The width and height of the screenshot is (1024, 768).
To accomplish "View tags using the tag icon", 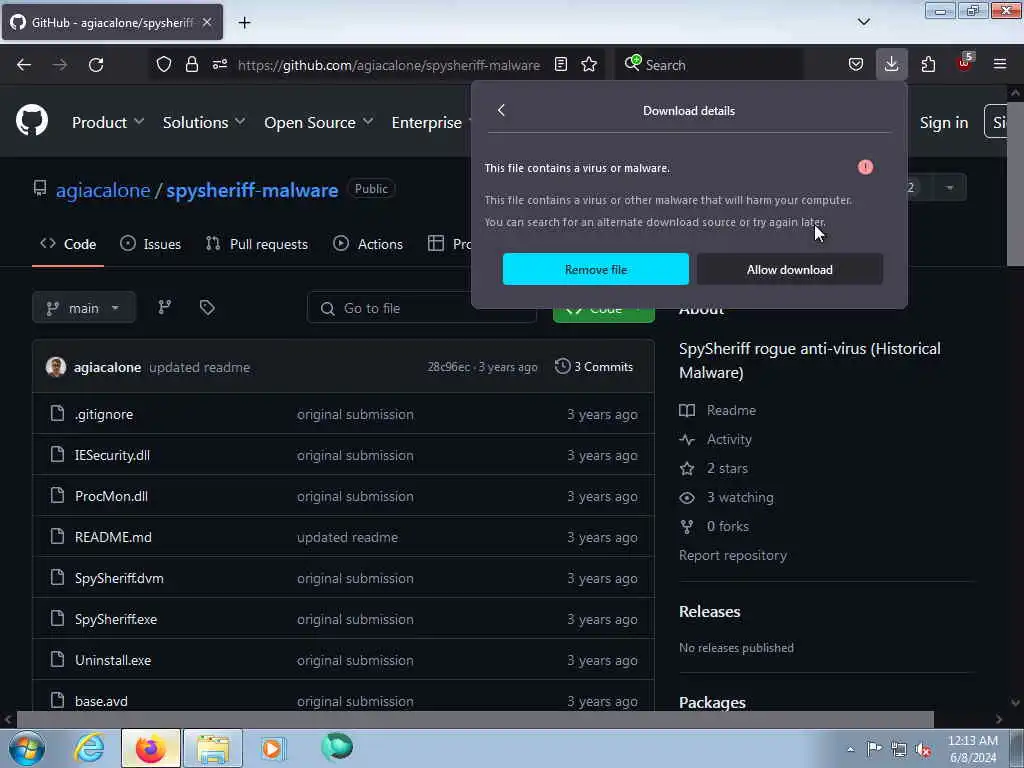I will click(x=207, y=307).
